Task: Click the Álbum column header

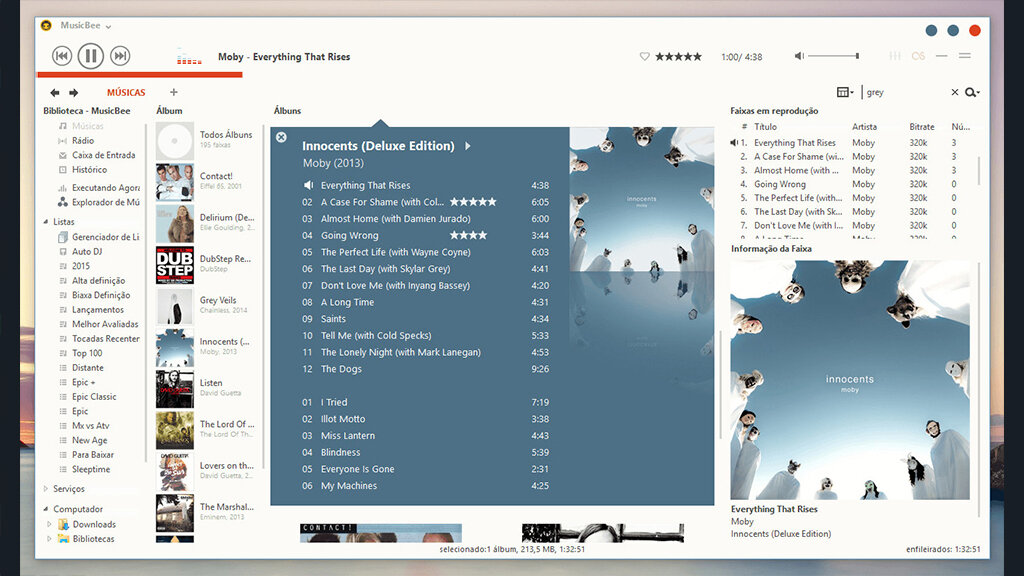Action: [x=169, y=111]
